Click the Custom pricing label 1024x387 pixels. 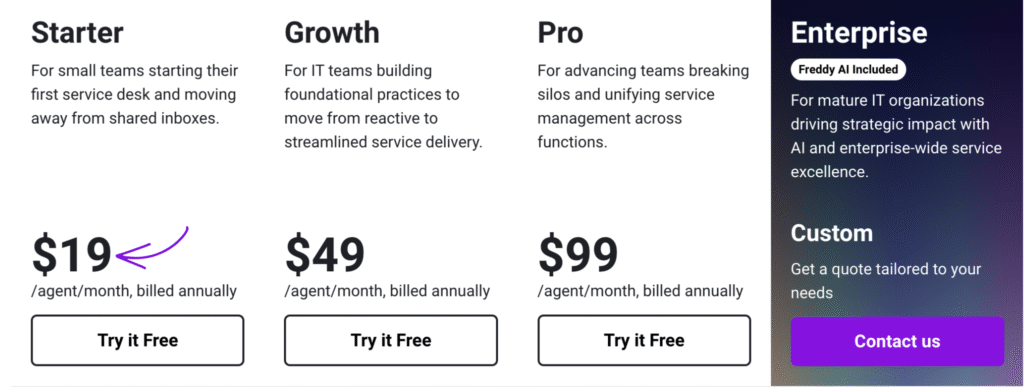coord(831,233)
